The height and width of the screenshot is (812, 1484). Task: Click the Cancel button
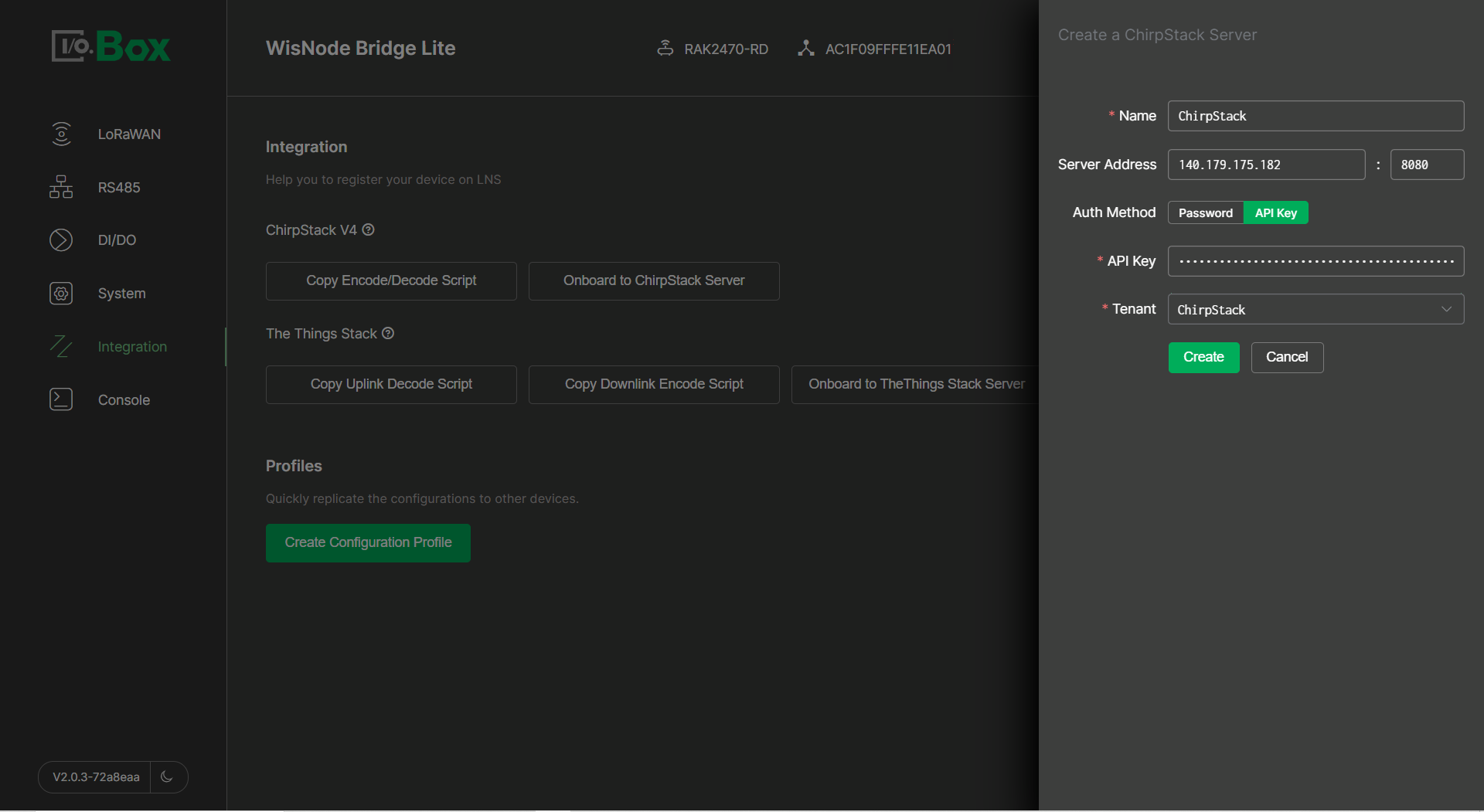(1287, 357)
